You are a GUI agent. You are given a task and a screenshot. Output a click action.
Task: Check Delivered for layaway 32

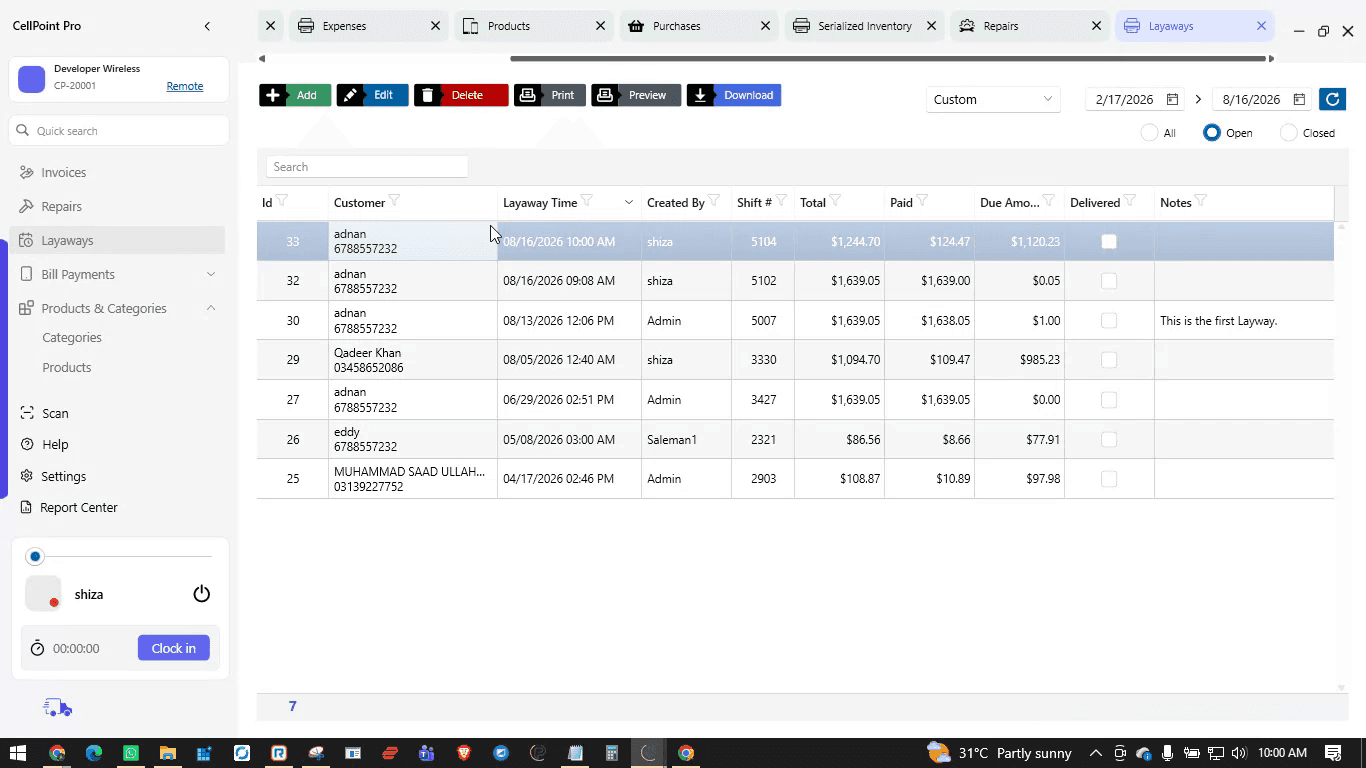1109,281
